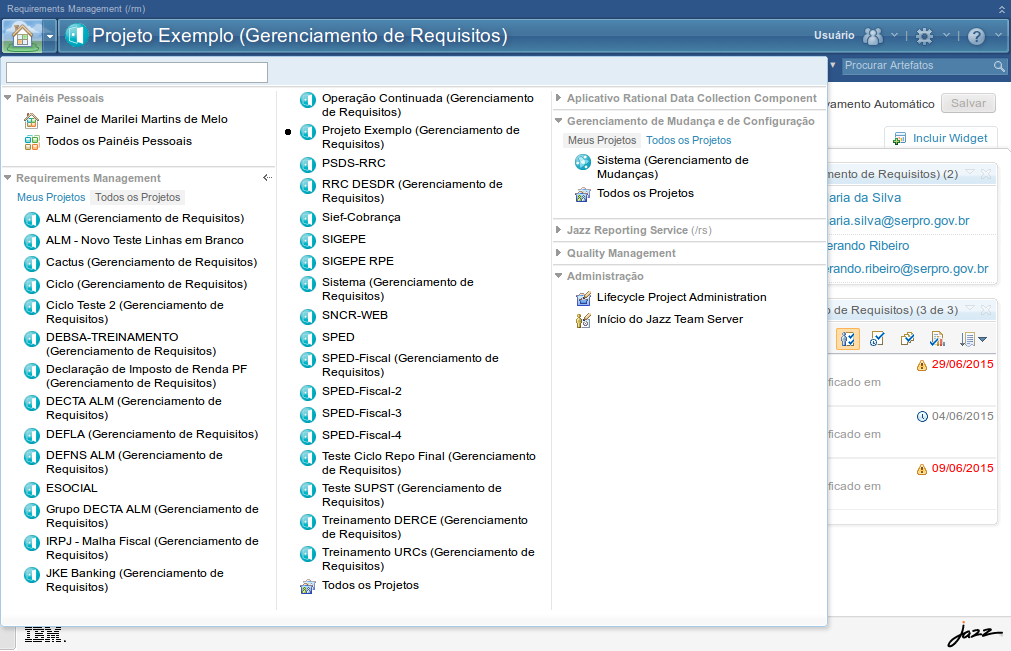Click the Sief-Cobrança icon
This screenshot has height=651, width=1011.
tap(308, 219)
